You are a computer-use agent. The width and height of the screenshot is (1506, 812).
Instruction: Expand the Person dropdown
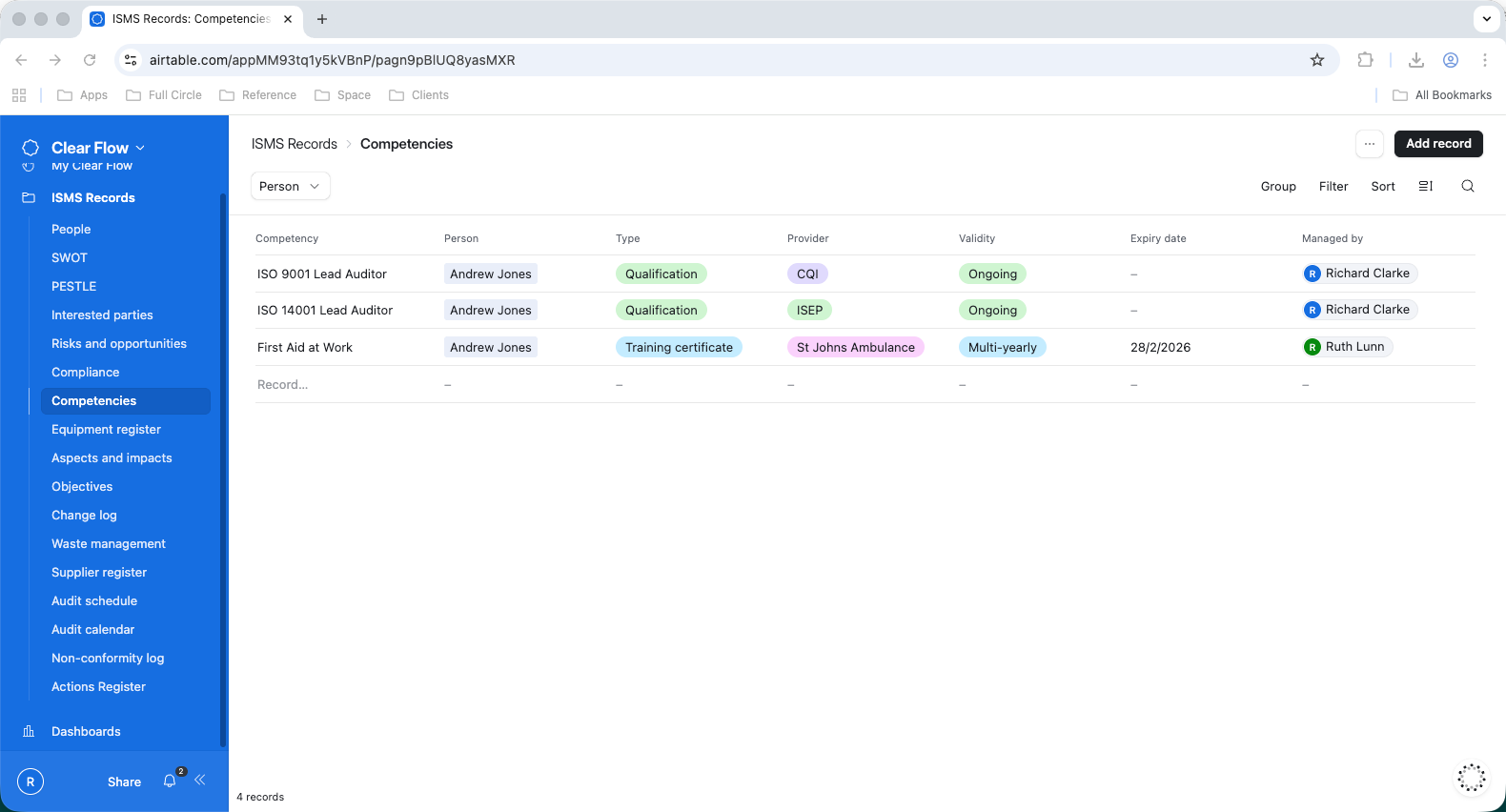tap(290, 187)
